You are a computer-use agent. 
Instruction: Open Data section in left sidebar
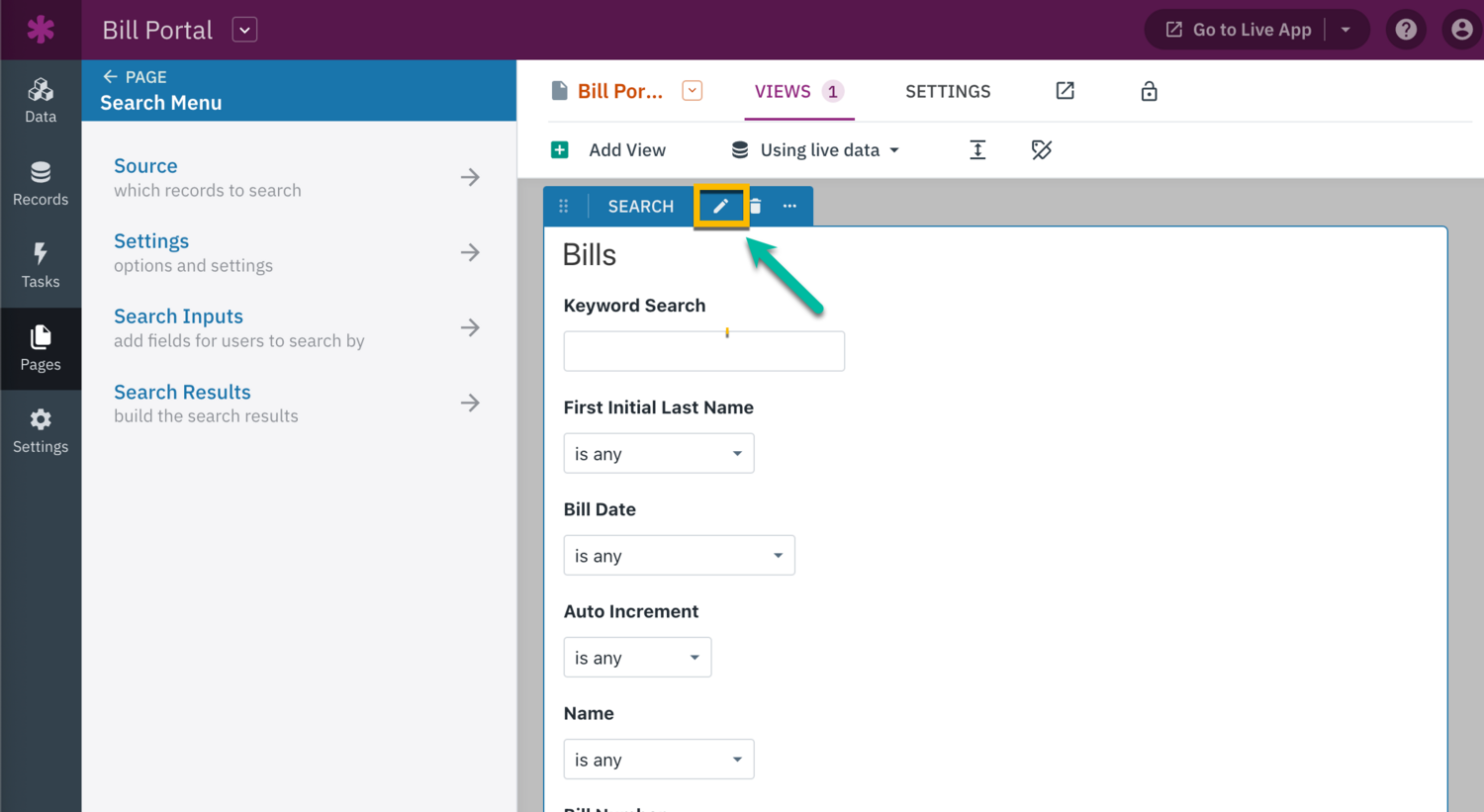pos(41,100)
